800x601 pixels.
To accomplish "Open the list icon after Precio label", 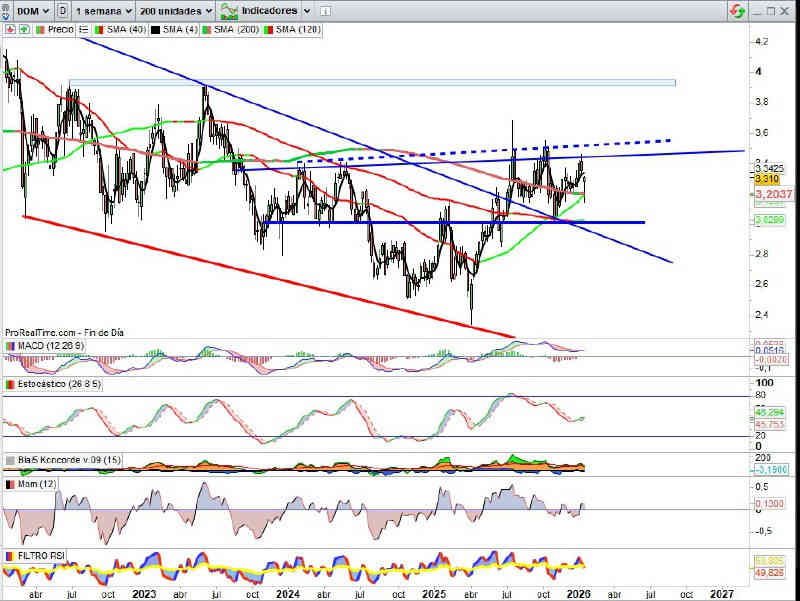I will [x=82, y=30].
